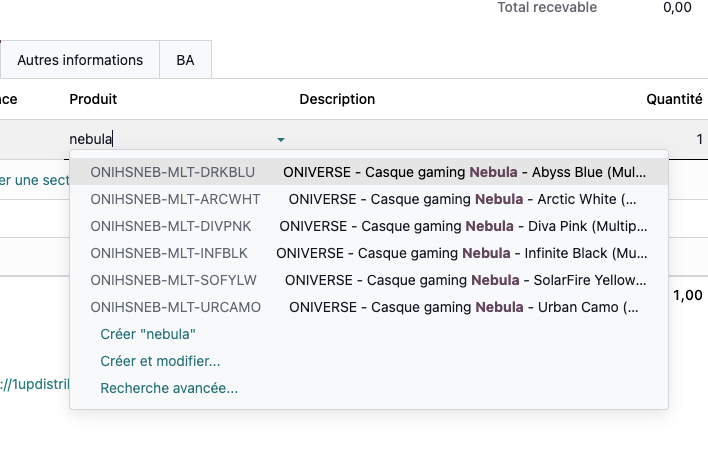
Task: Click the Total recevable label
Action: (547, 7)
